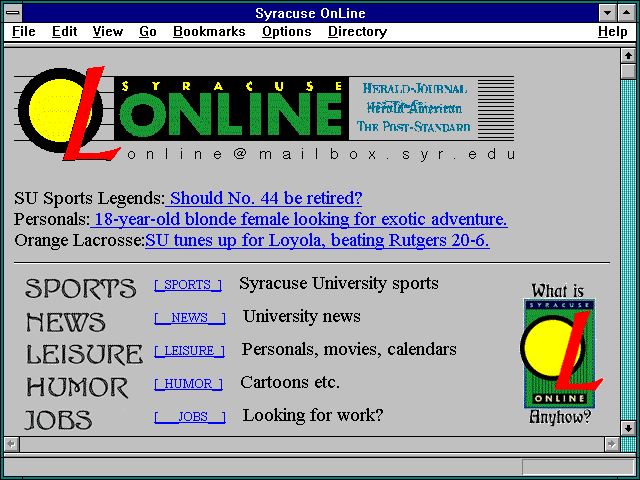Follow the [ SPORTS ] link

click(x=188, y=284)
